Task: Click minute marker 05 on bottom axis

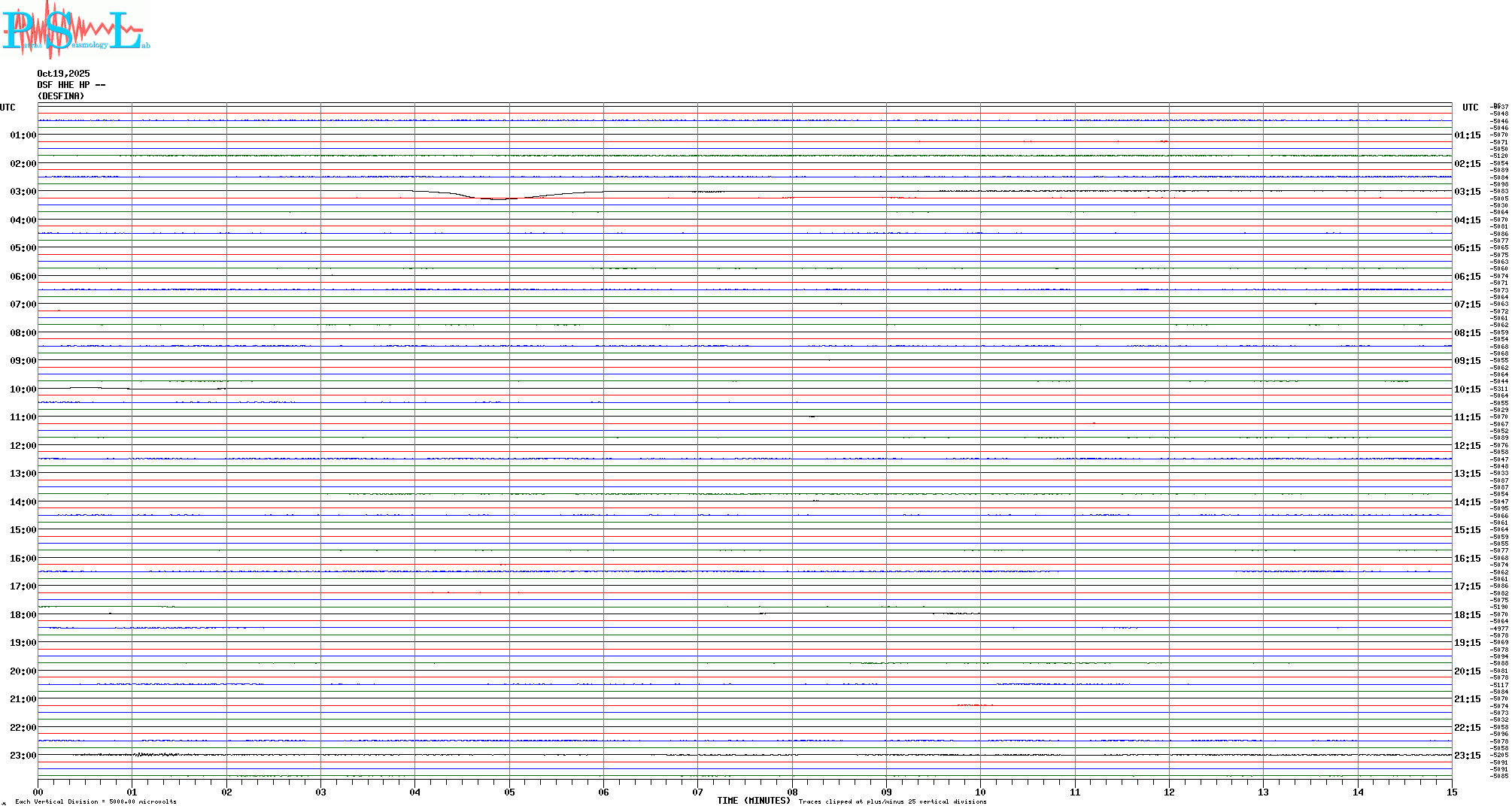Action: 509,792
